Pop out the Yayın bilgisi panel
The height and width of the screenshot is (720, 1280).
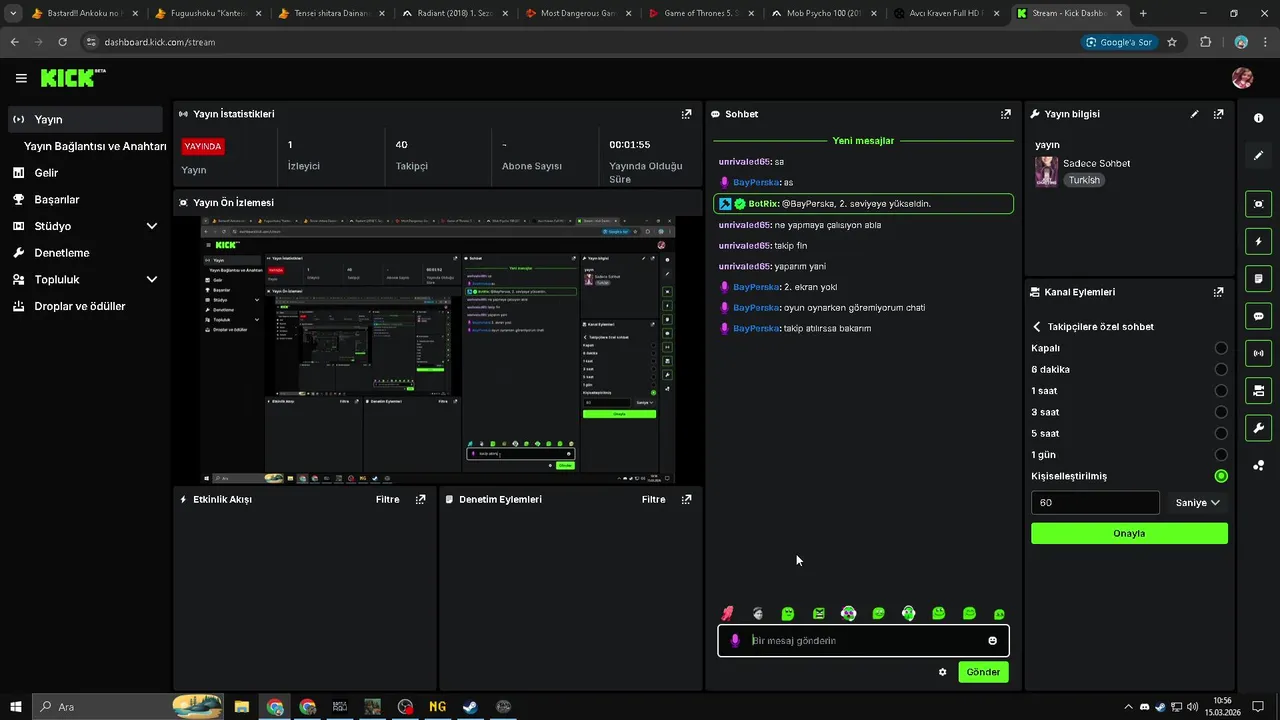point(1218,114)
